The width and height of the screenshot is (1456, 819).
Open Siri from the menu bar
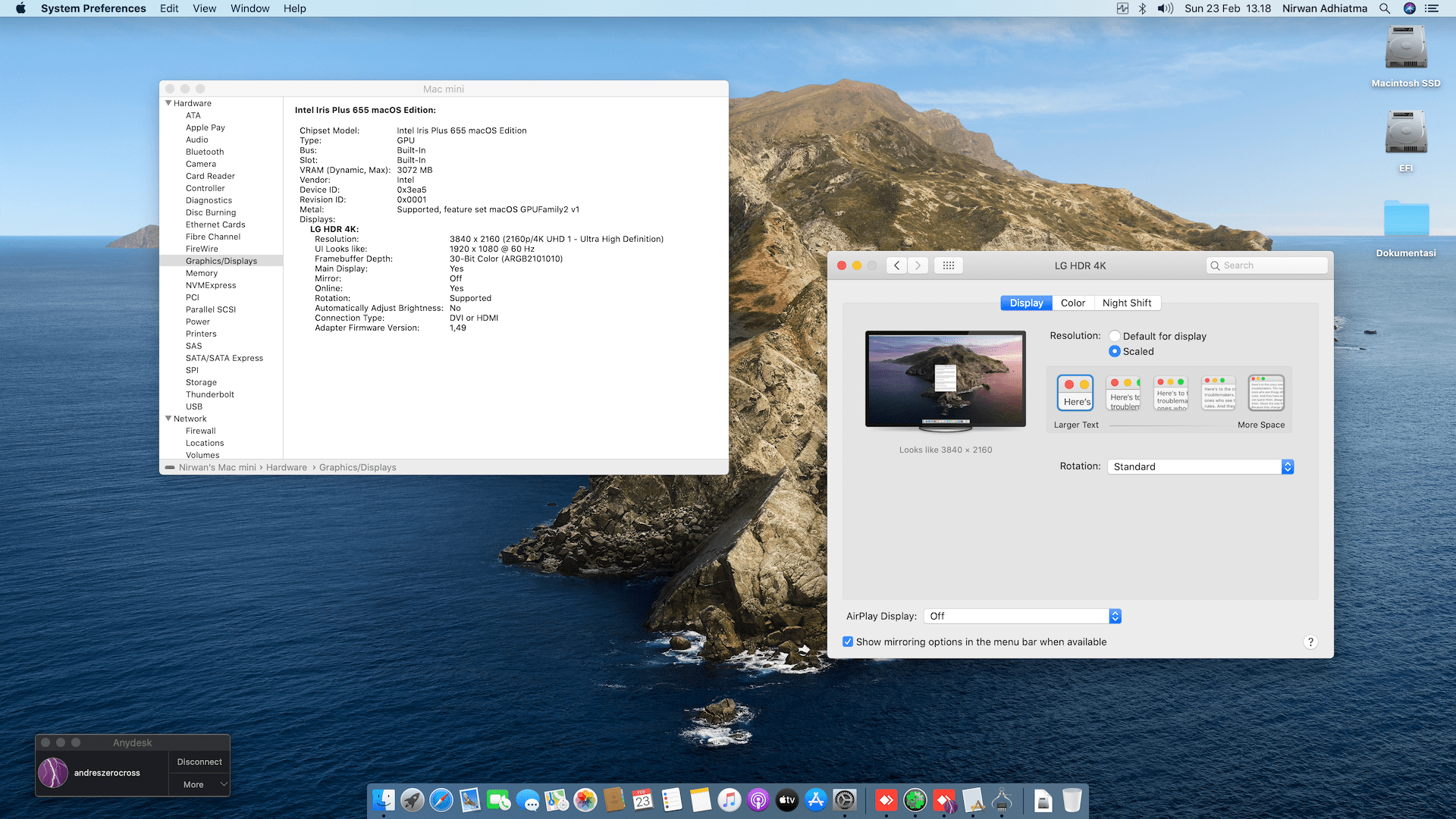coord(1410,8)
